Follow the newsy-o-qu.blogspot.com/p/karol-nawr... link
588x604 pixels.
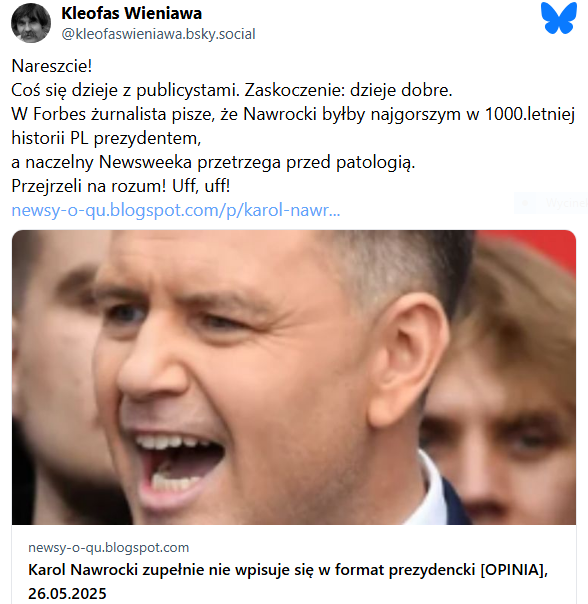[x=176, y=210]
